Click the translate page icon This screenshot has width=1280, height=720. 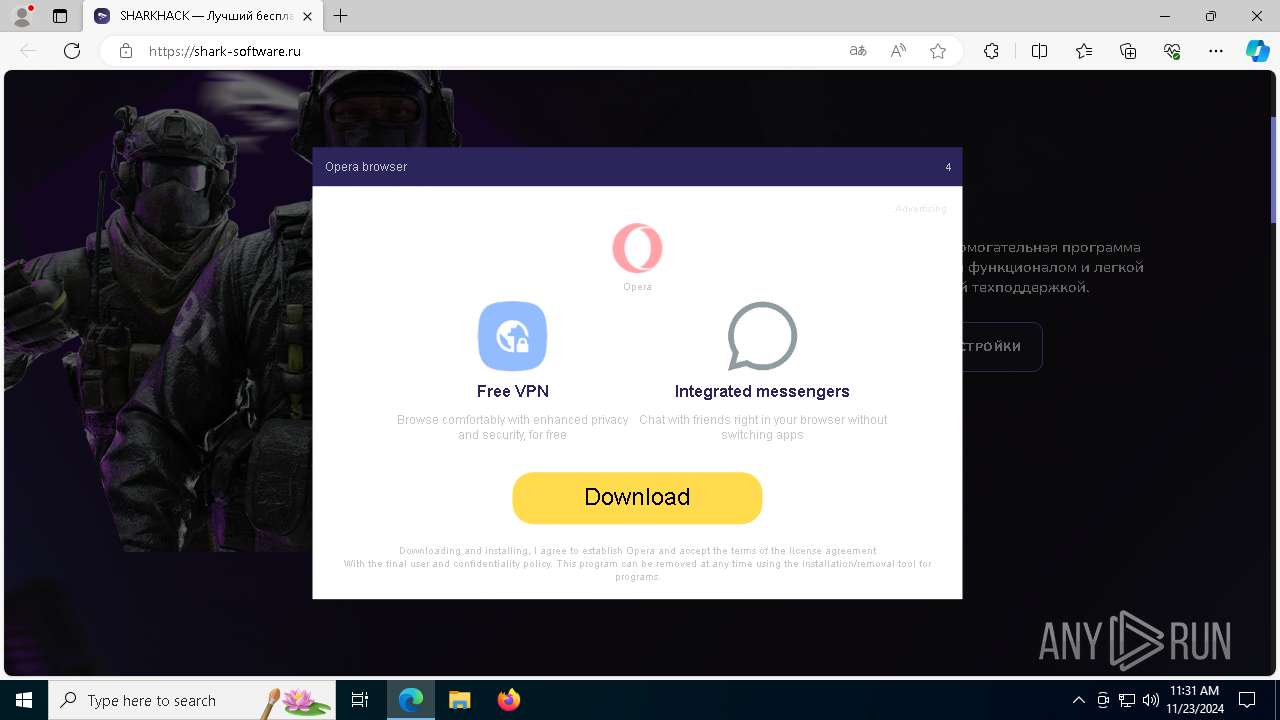click(x=858, y=51)
